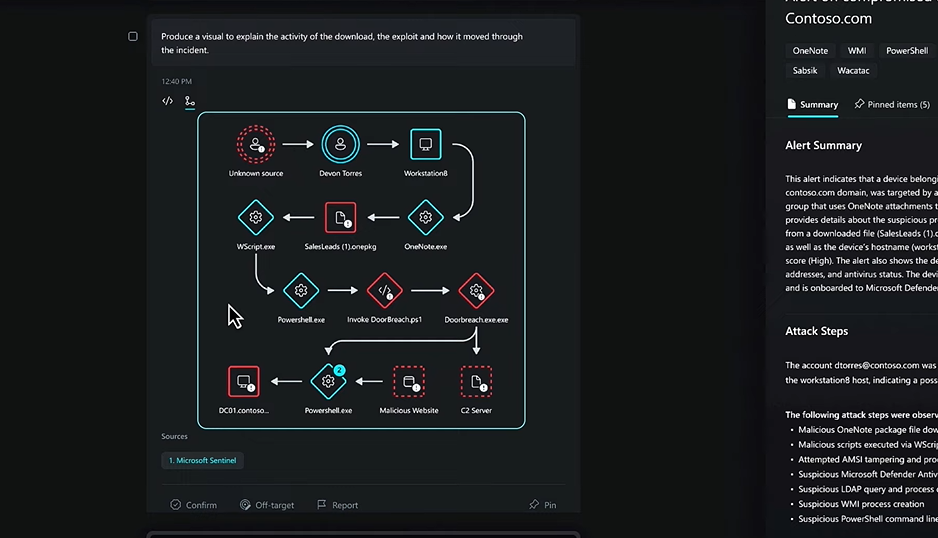Mark the response as Off-target

[x=267, y=505]
